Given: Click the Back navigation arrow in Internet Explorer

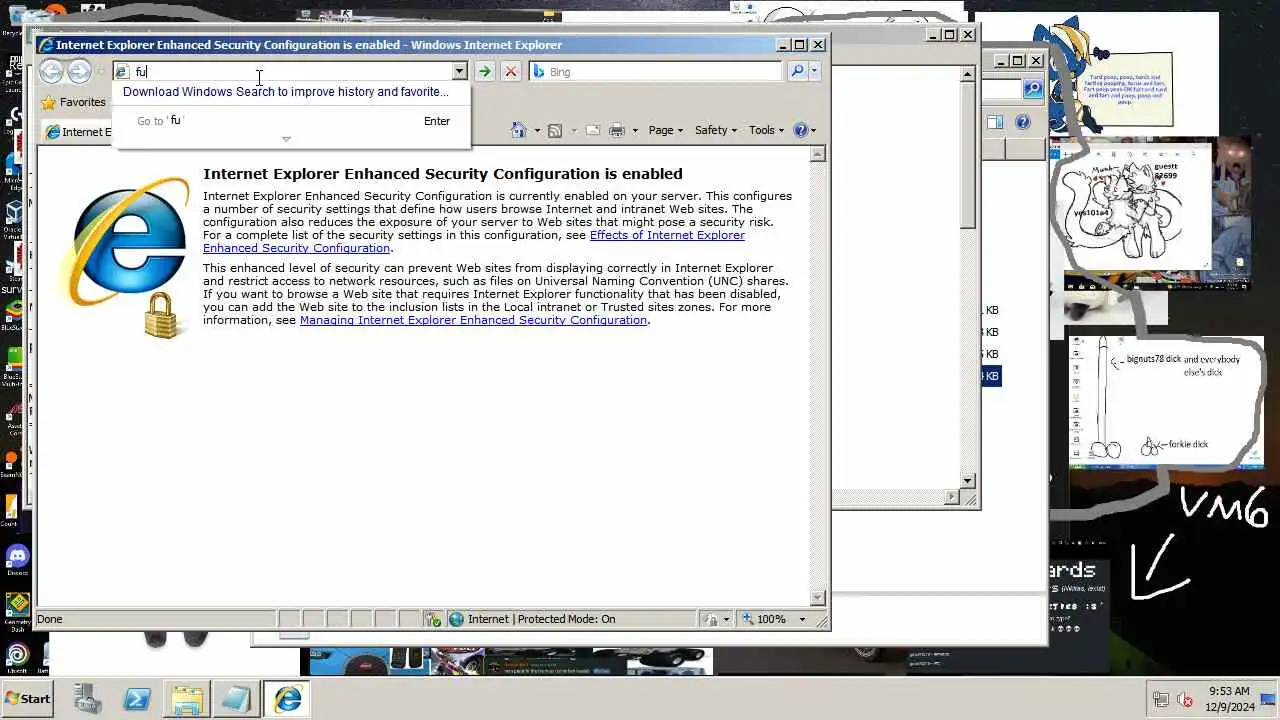Looking at the screenshot, I should 51,71.
